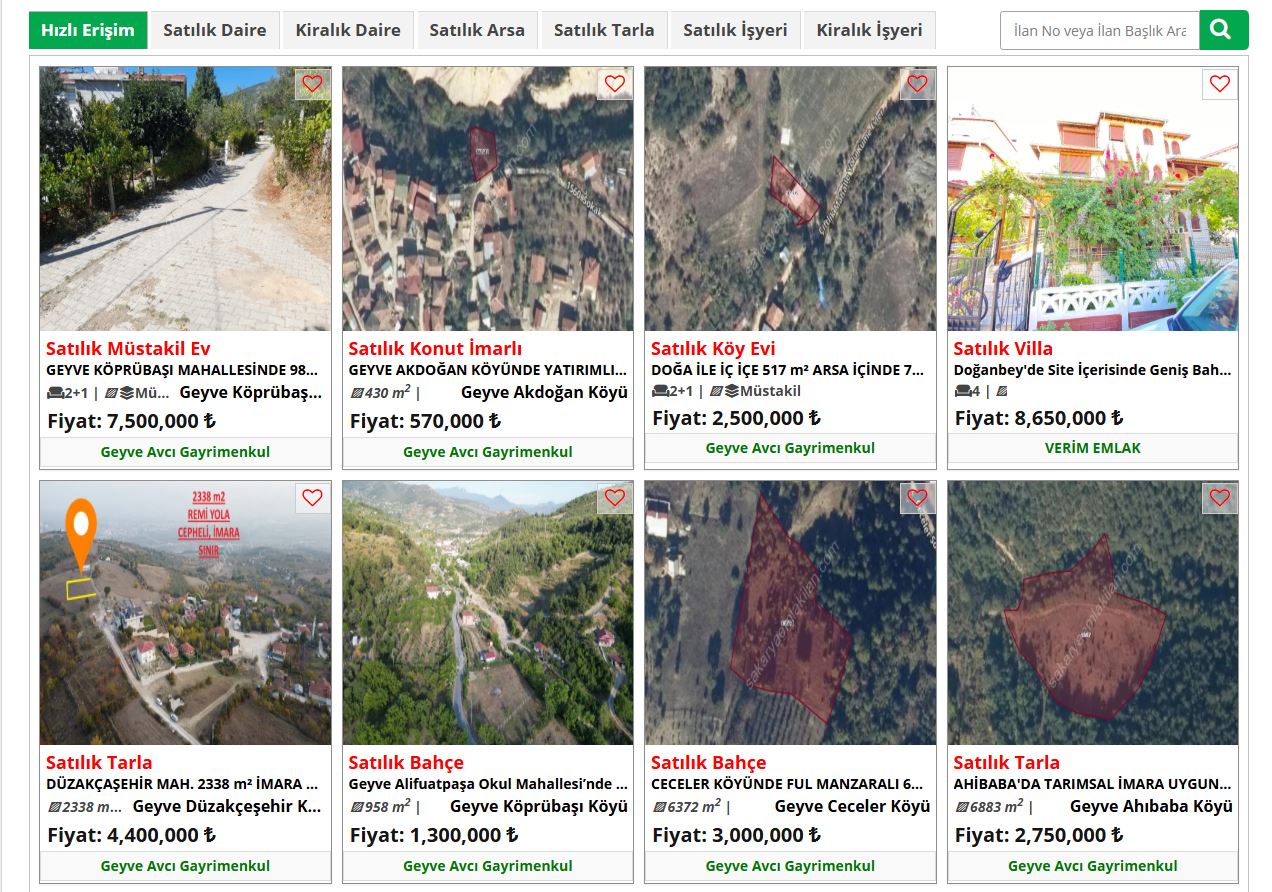This screenshot has height=892, width=1272.
Task: Click the İlan No search input field
Action: coord(1099,31)
